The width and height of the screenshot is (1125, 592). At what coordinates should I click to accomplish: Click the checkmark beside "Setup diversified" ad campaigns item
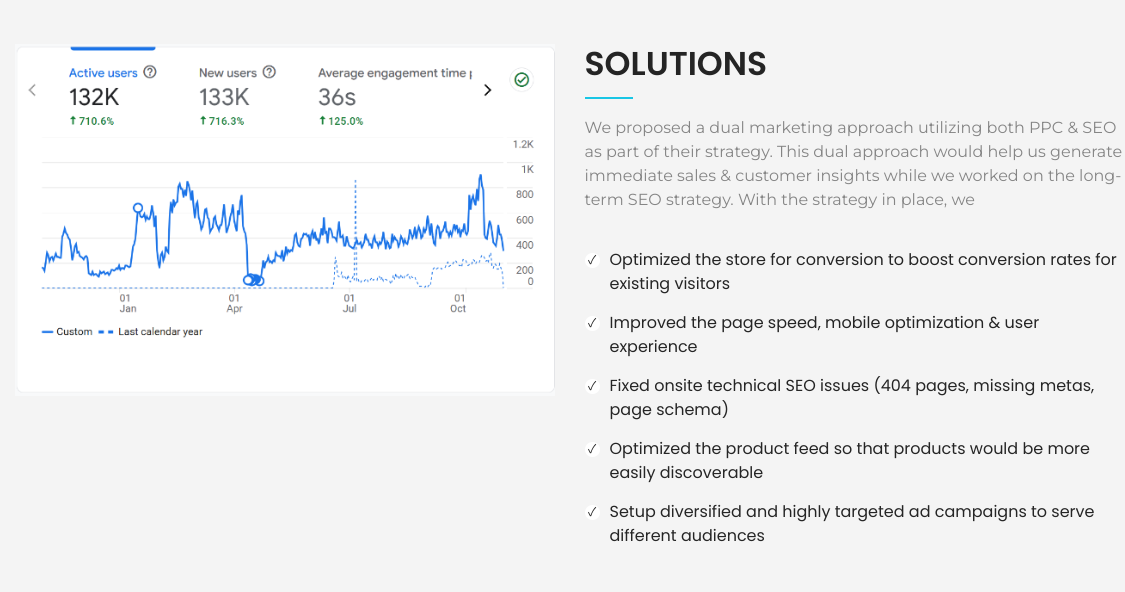pos(592,512)
